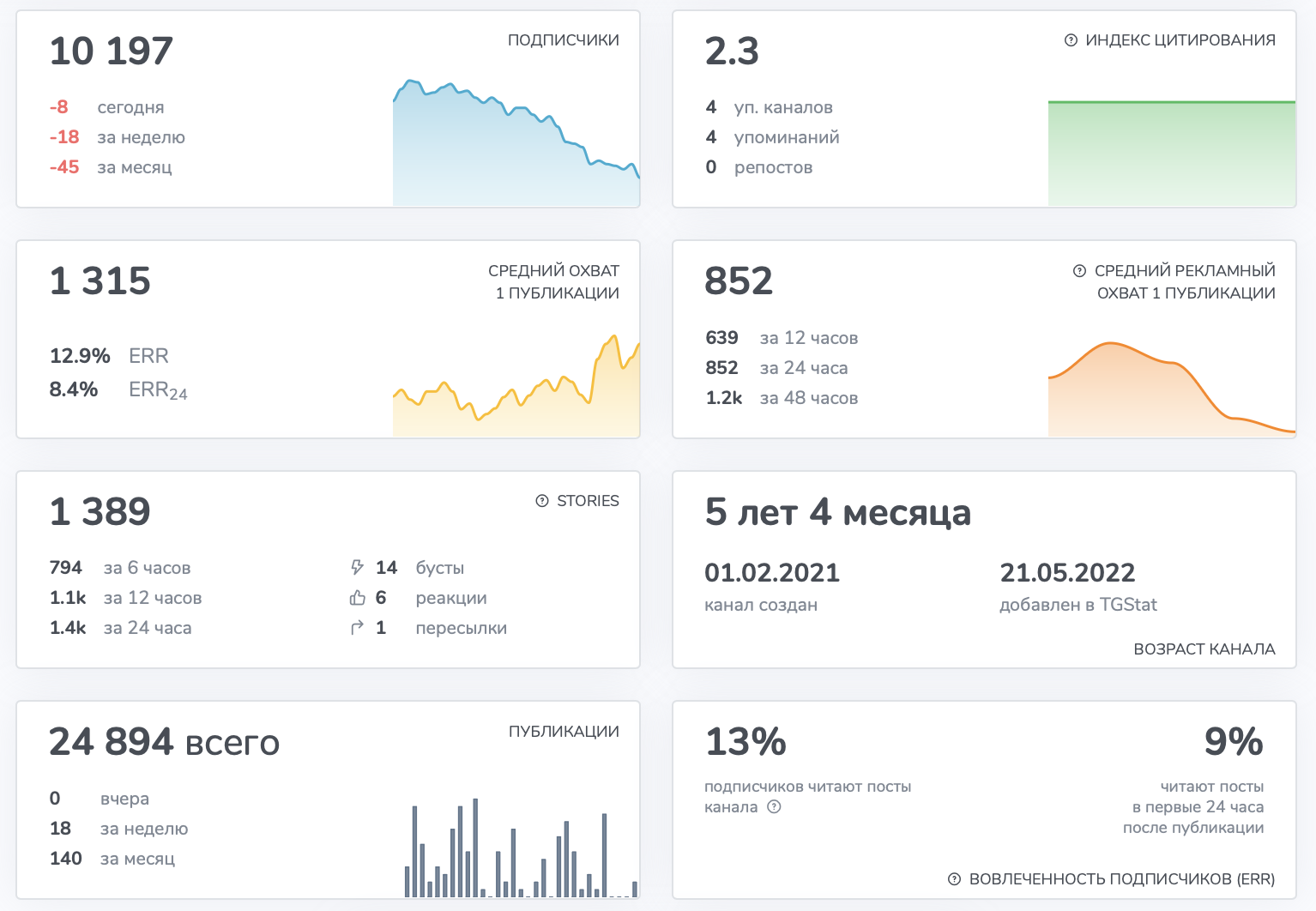Click the help icon beside ВОВЛЕЧЕННОСТЬ ПОДПИСЧИКОВ (ERR)
Viewport: 1316px width, 911px height.
954,879
